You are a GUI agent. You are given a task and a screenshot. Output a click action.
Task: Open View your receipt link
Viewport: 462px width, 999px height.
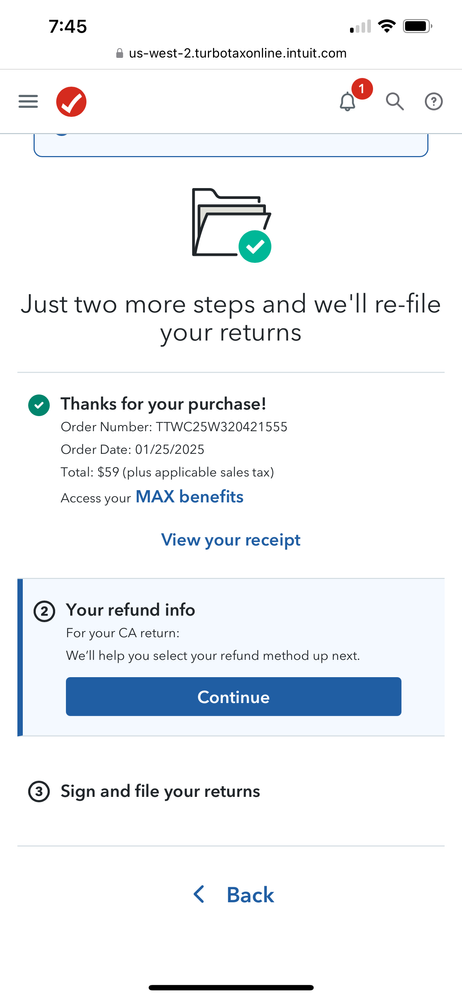[x=231, y=540]
